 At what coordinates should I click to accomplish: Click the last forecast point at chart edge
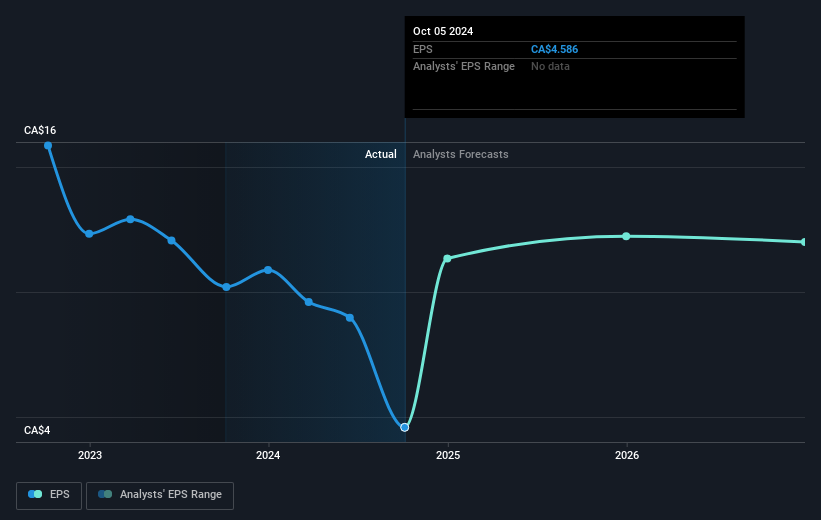pos(803,242)
